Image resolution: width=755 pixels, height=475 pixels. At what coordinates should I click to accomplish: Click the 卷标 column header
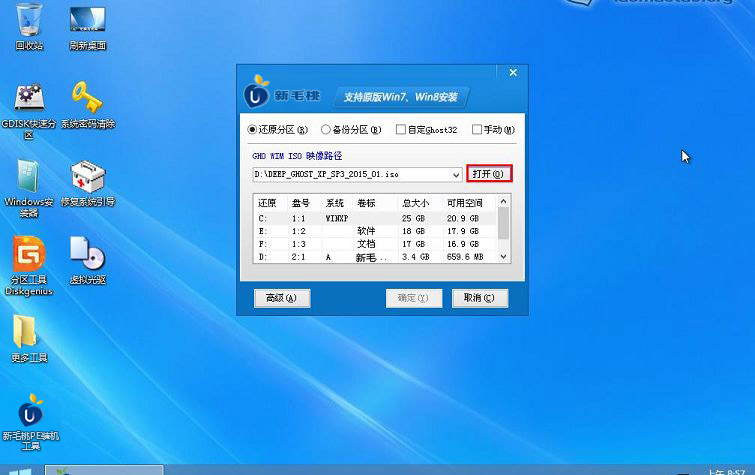tap(375, 203)
